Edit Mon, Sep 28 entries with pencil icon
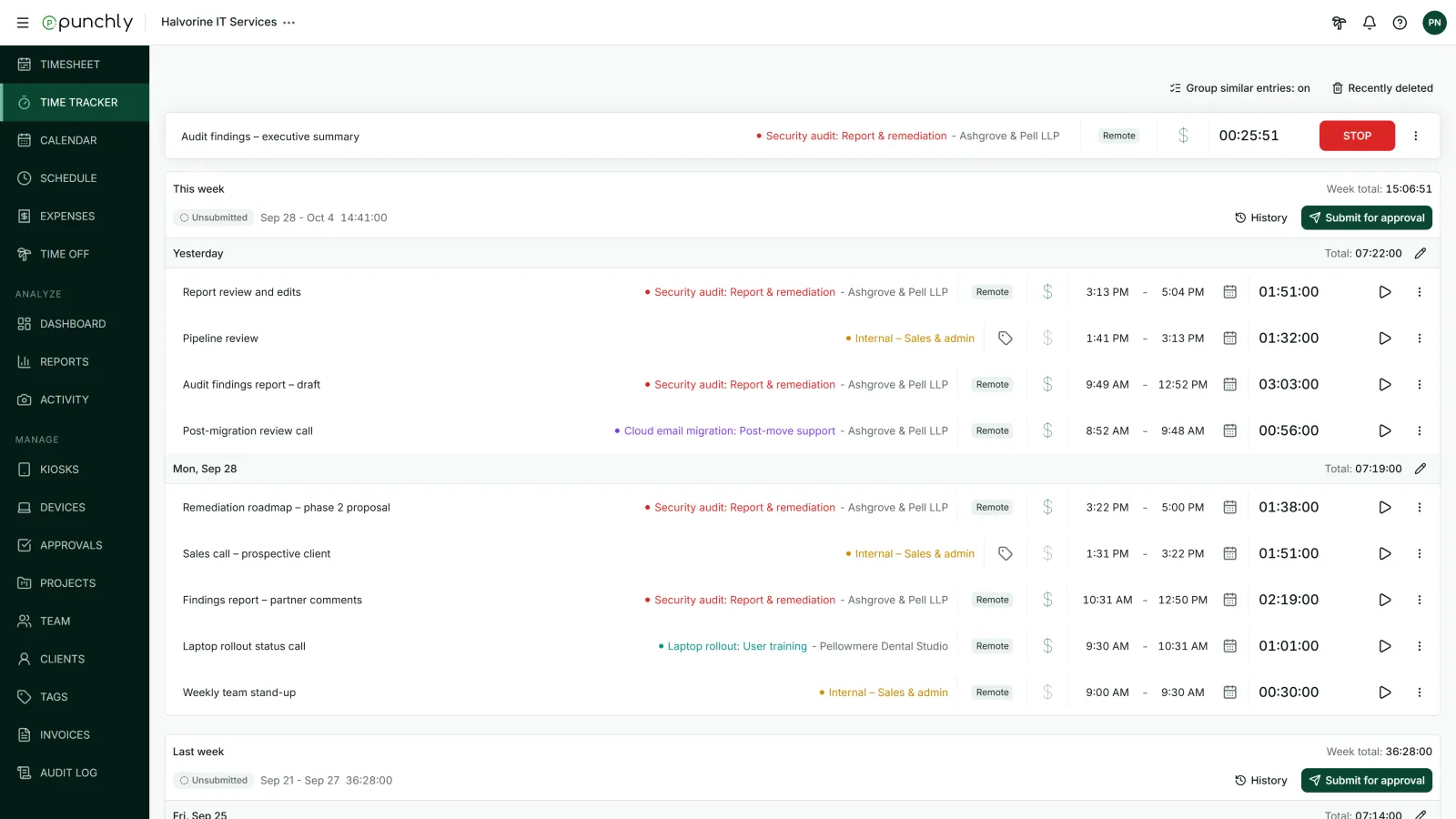 (1421, 469)
